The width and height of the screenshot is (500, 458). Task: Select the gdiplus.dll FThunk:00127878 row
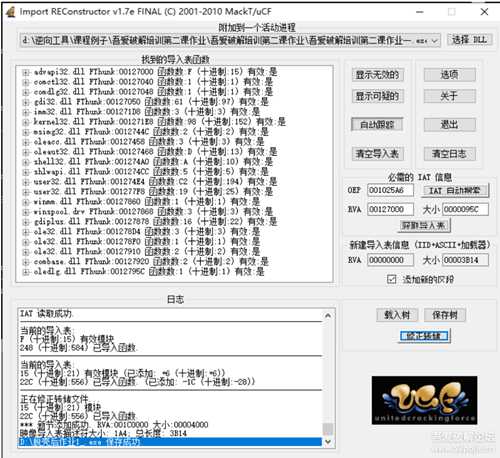coord(155,222)
